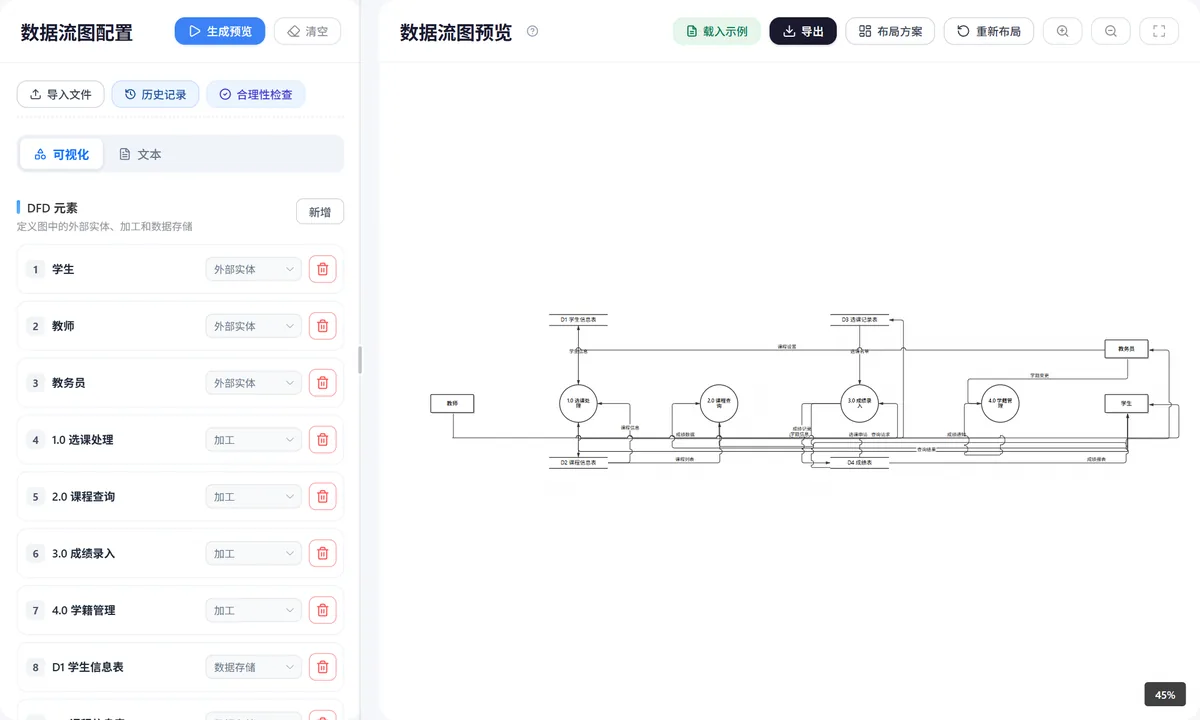Delete the 1.0 选课处理 element

click(322, 440)
